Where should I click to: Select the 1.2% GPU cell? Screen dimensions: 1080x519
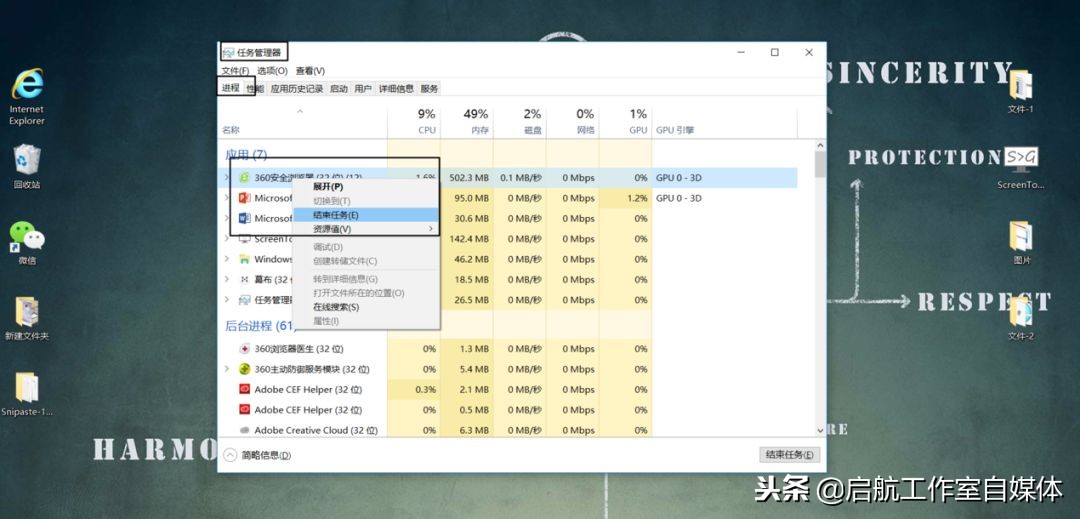(626, 198)
